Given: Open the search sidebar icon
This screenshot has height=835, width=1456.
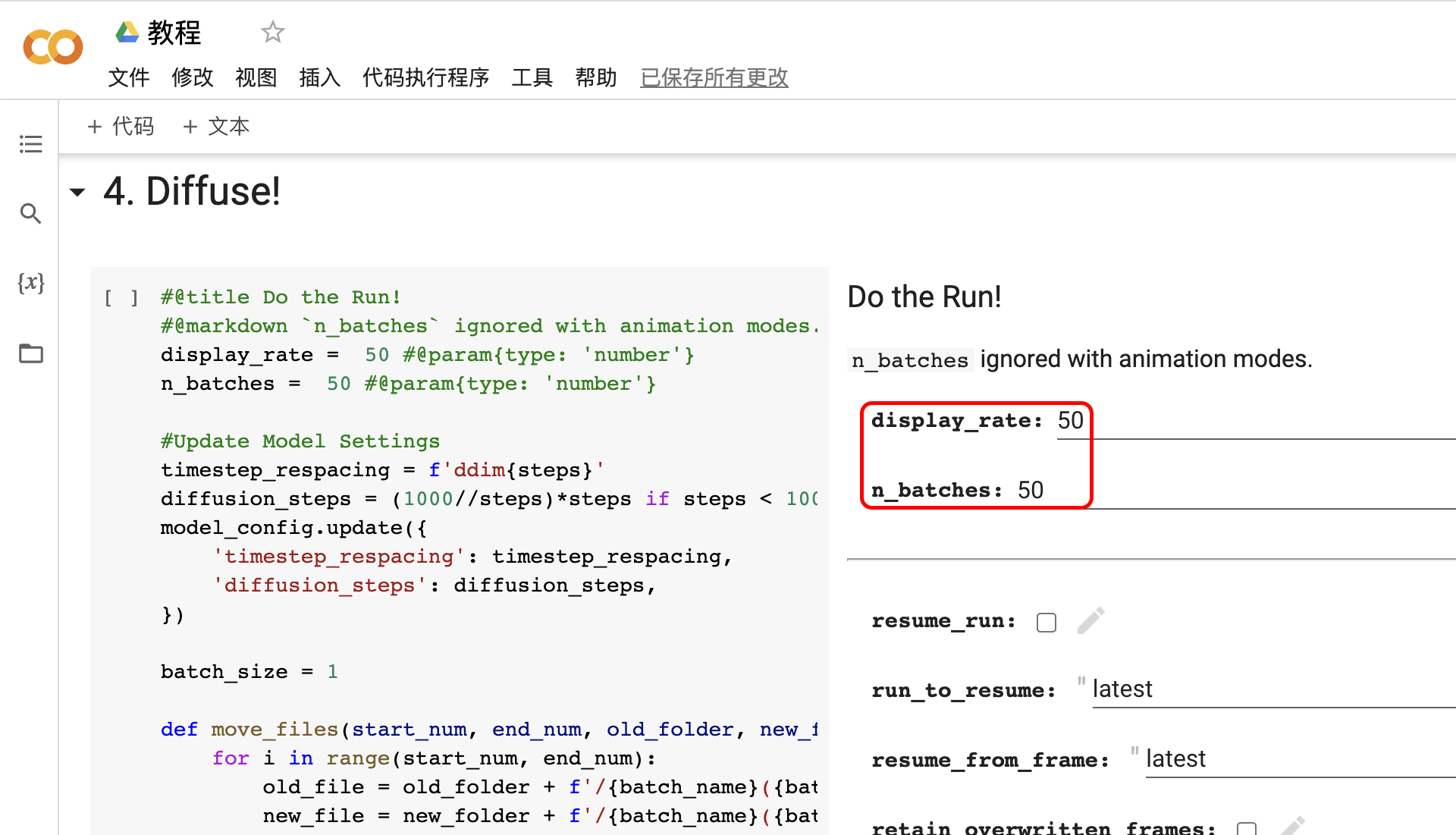Looking at the screenshot, I should (x=30, y=214).
